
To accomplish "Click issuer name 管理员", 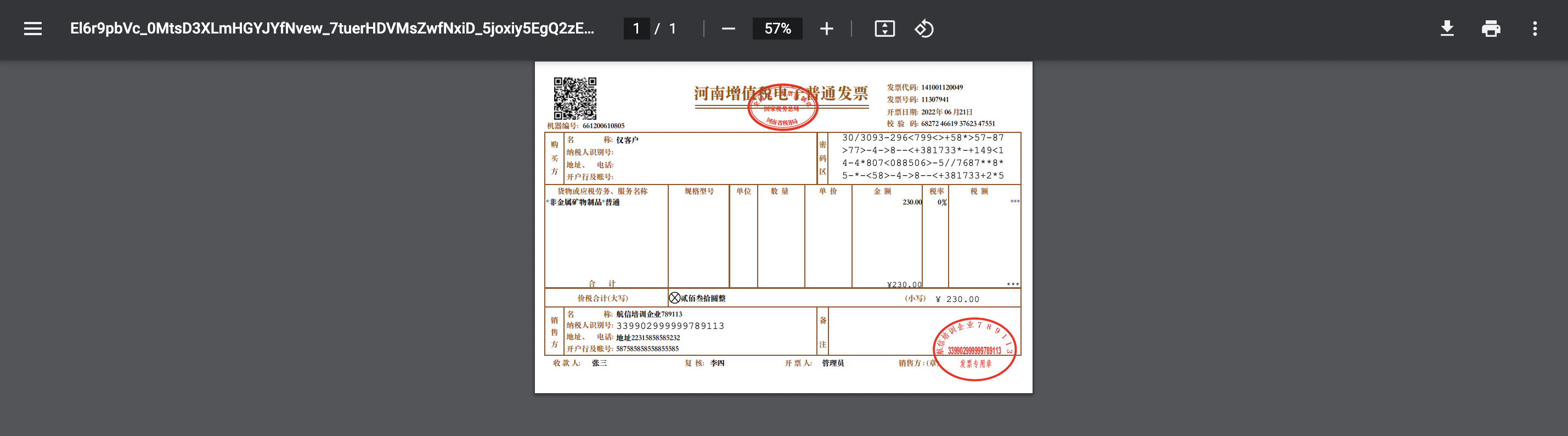I will pos(833,363).
